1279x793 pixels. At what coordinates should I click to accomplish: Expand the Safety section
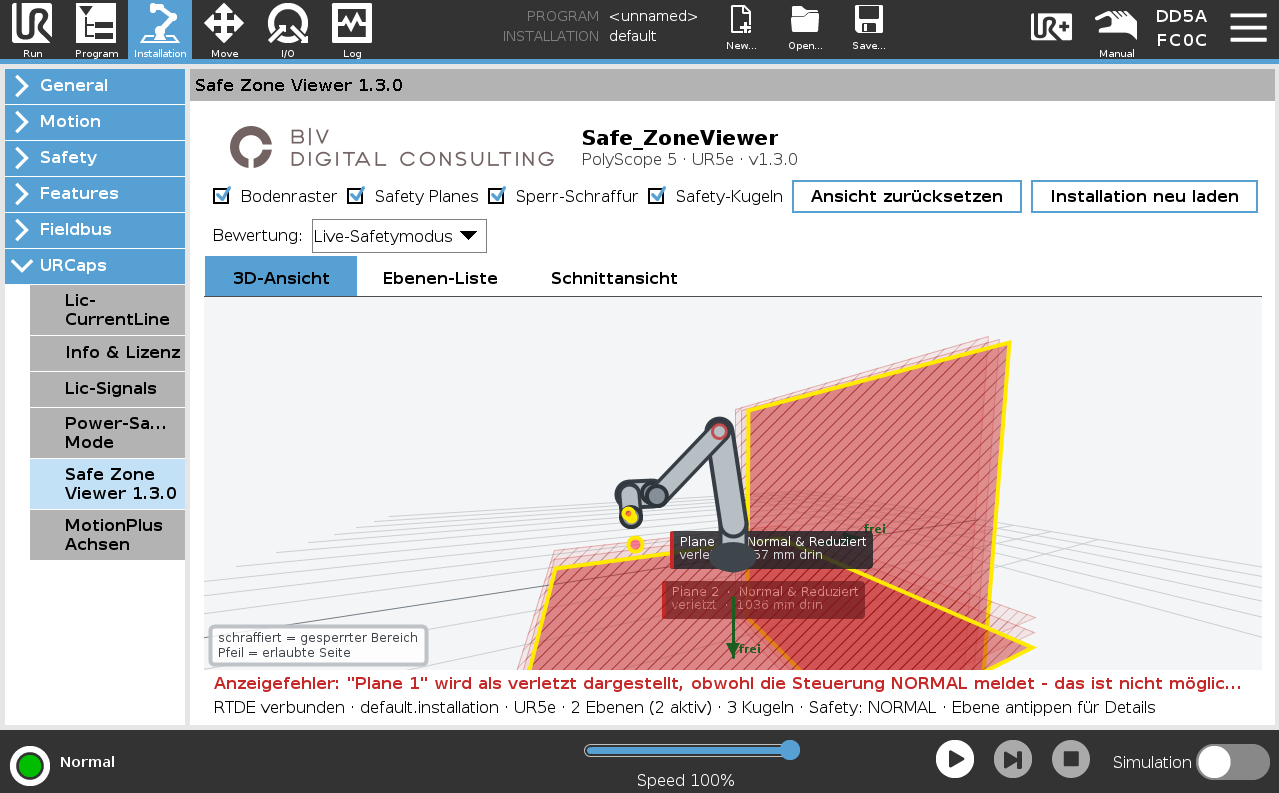pyautogui.click(x=95, y=158)
